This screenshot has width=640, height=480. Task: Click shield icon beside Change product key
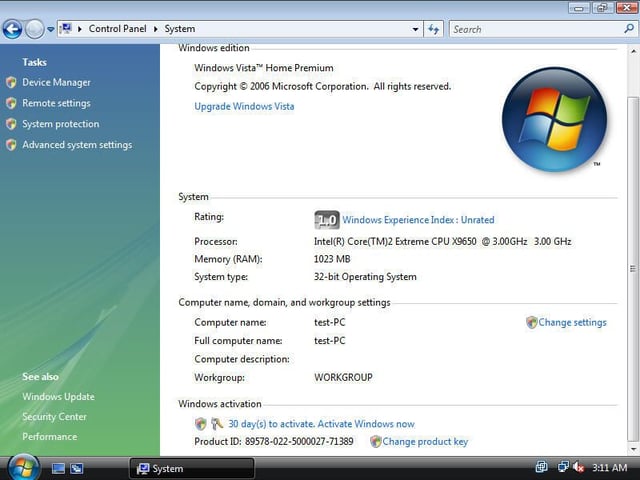click(376, 442)
